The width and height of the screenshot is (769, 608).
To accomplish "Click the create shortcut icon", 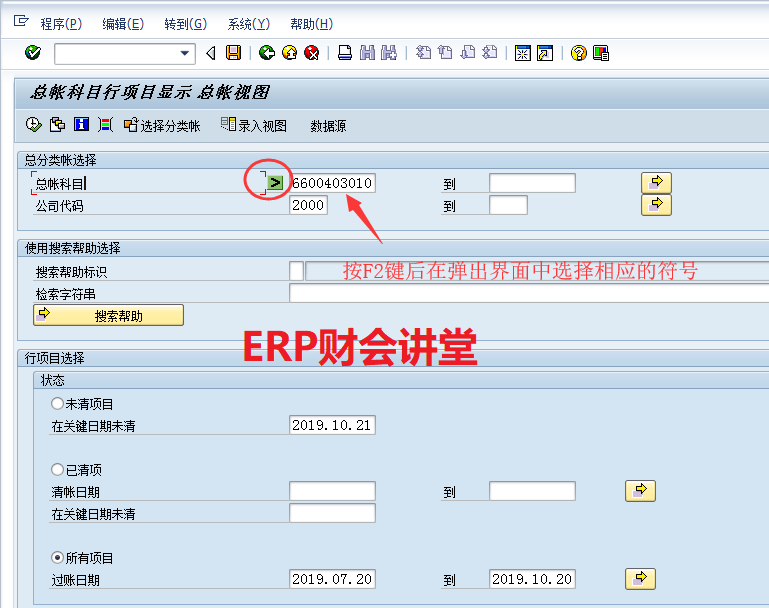I will click(x=545, y=52).
